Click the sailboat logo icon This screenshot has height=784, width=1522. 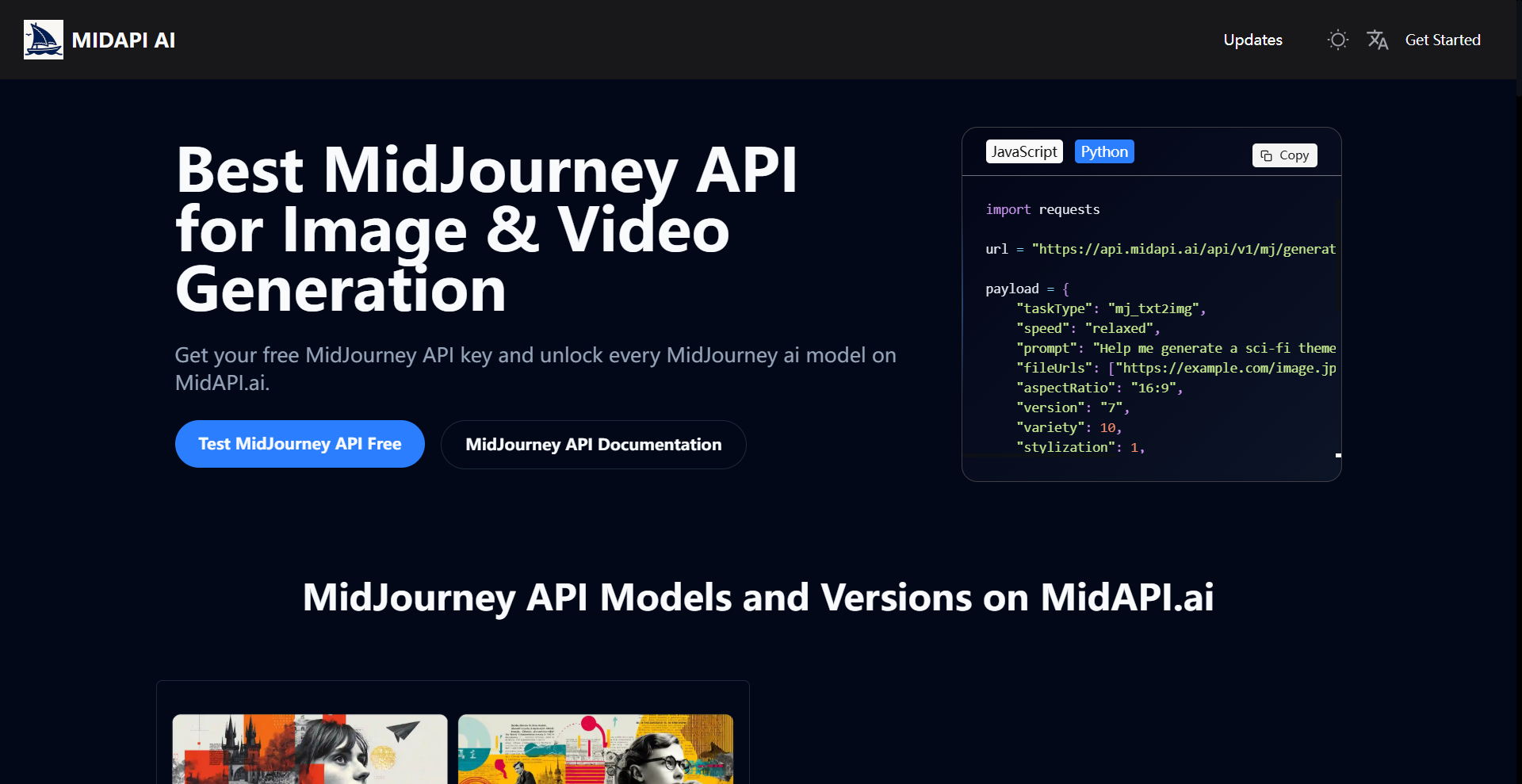pyautogui.click(x=44, y=39)
